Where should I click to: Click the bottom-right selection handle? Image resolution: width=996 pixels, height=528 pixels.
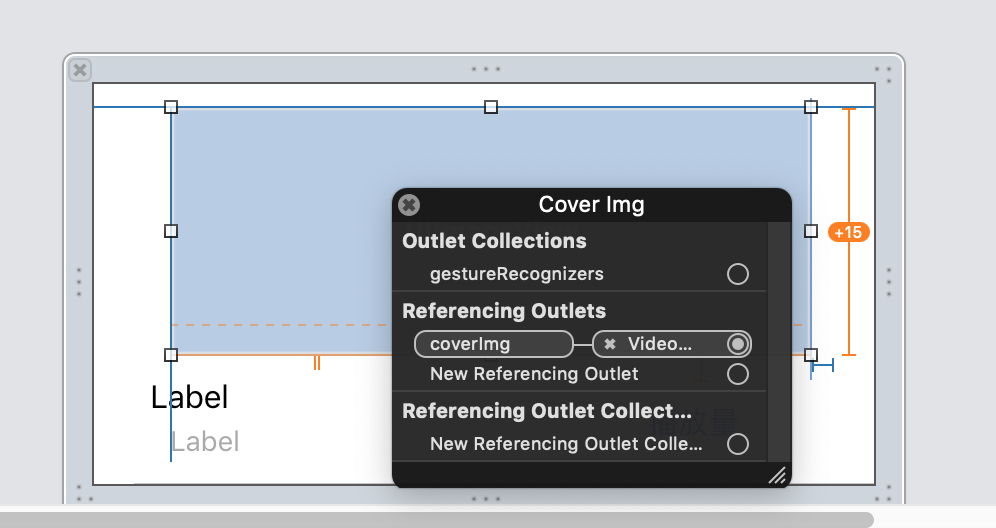811,355
